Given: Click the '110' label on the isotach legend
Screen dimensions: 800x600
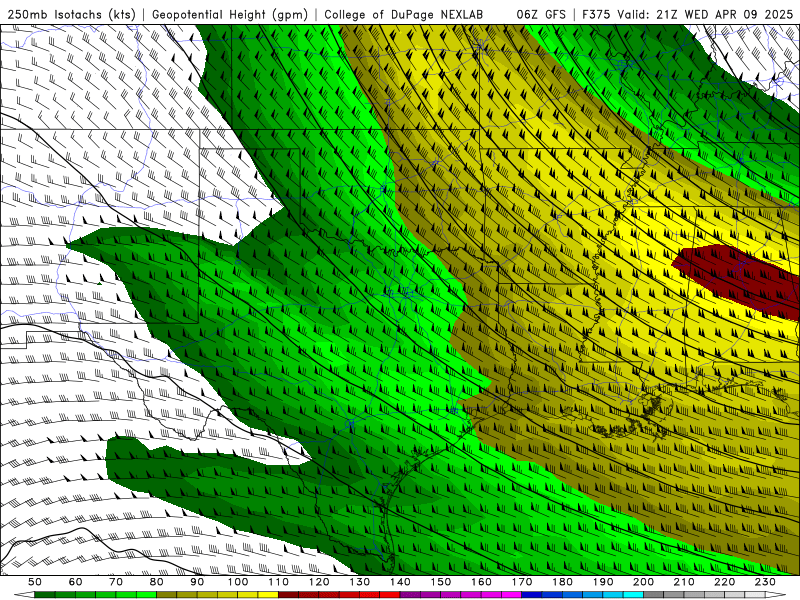Looking at the screenshot, I should coord(279,582).
